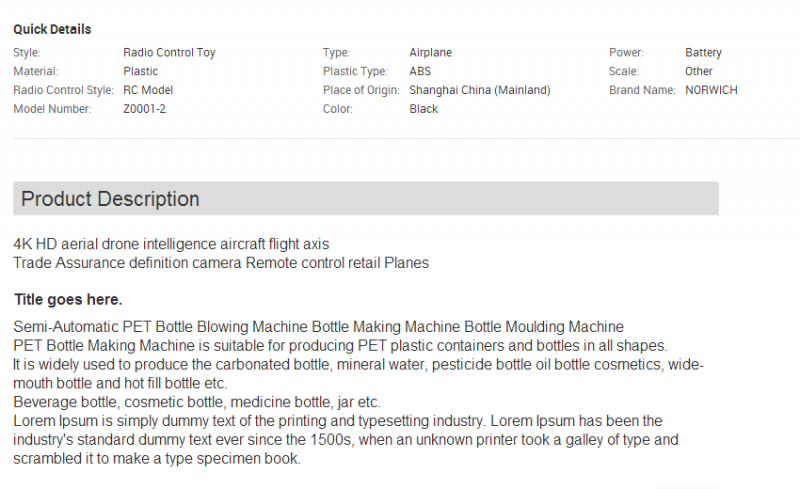Click the Beverage bottle, cosmetic bottle line
Image resolution: width=800 pixels, height=489 pixels.
197,402
